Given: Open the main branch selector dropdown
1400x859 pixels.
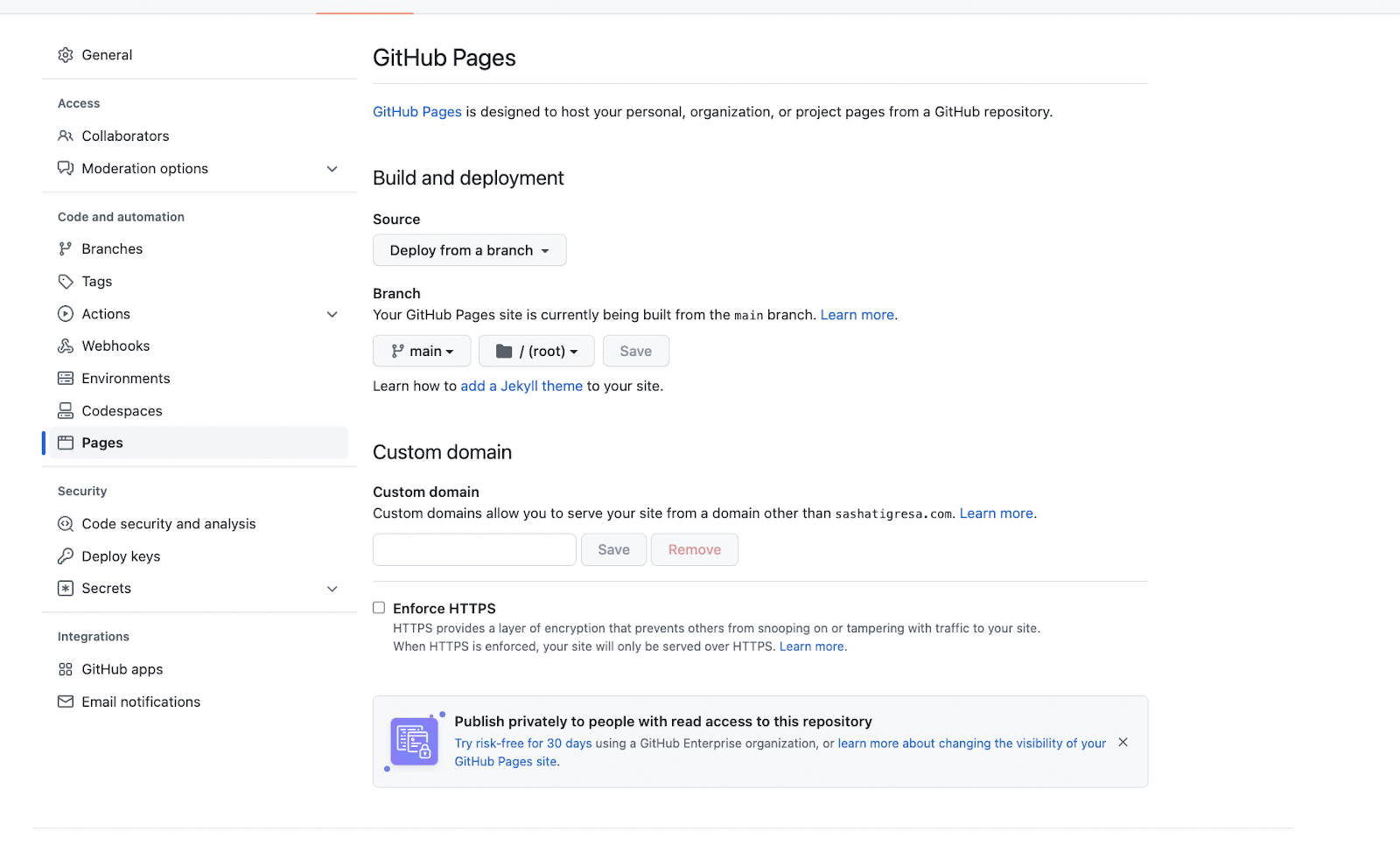Looking at the screenshot, I should [422, 351].
